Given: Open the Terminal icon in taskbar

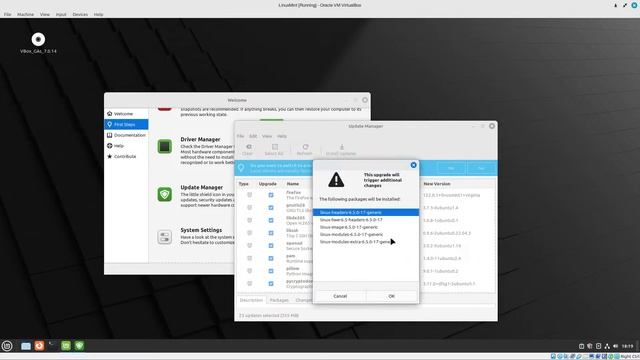Looking at the screenshot, I should pos(52,346).
